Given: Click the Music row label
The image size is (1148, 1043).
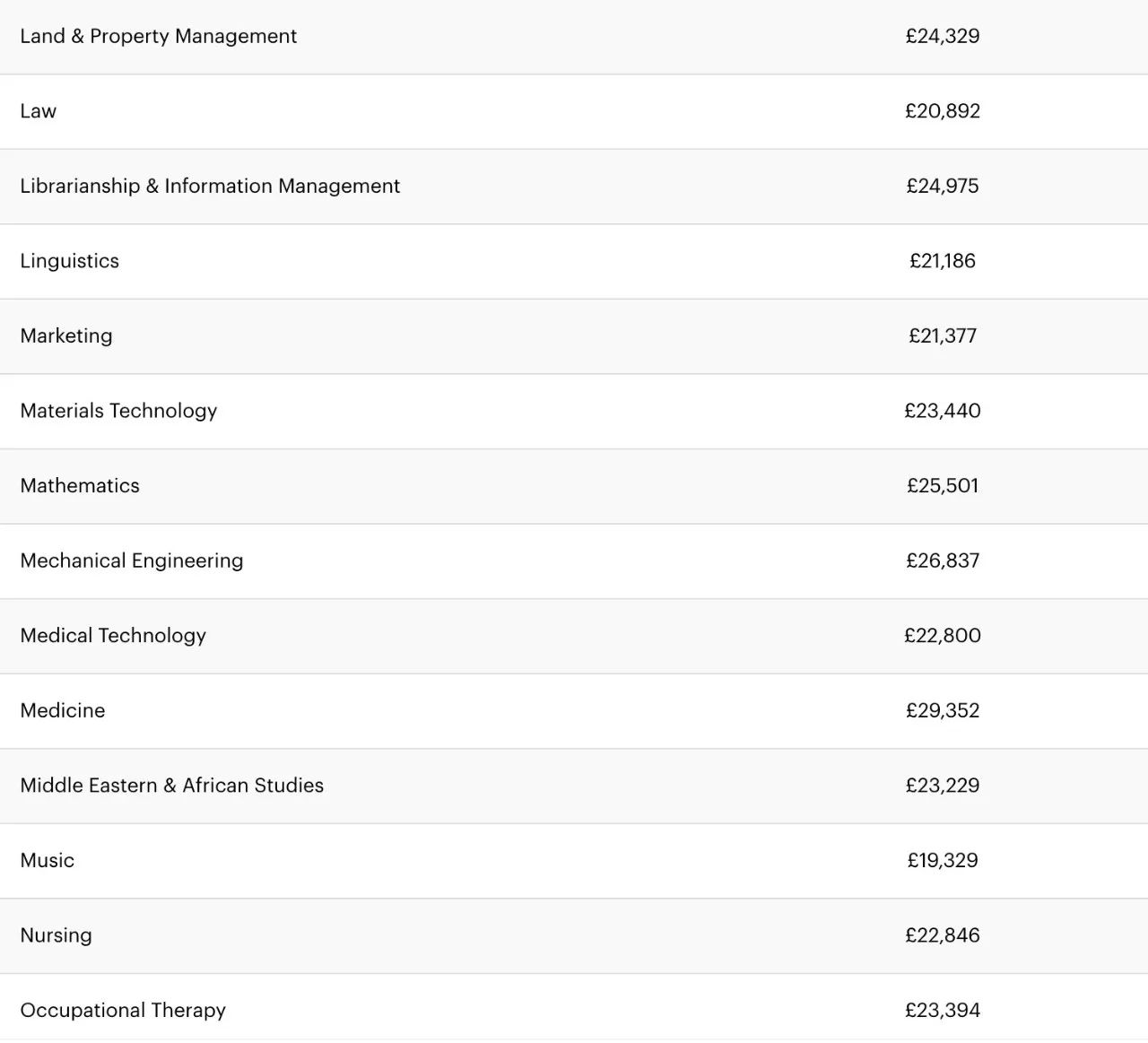Looking at the screenshot, I should pyautogui.click(x=48, y=860).
